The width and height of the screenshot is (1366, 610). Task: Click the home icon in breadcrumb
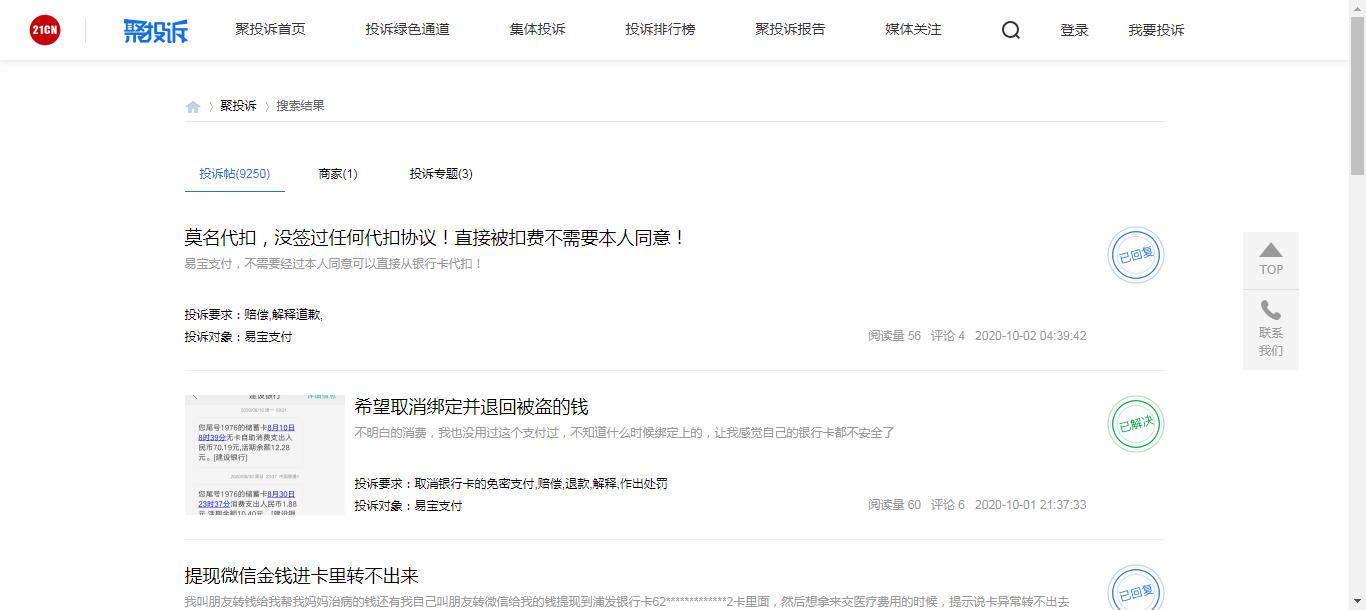coord(192,105)
